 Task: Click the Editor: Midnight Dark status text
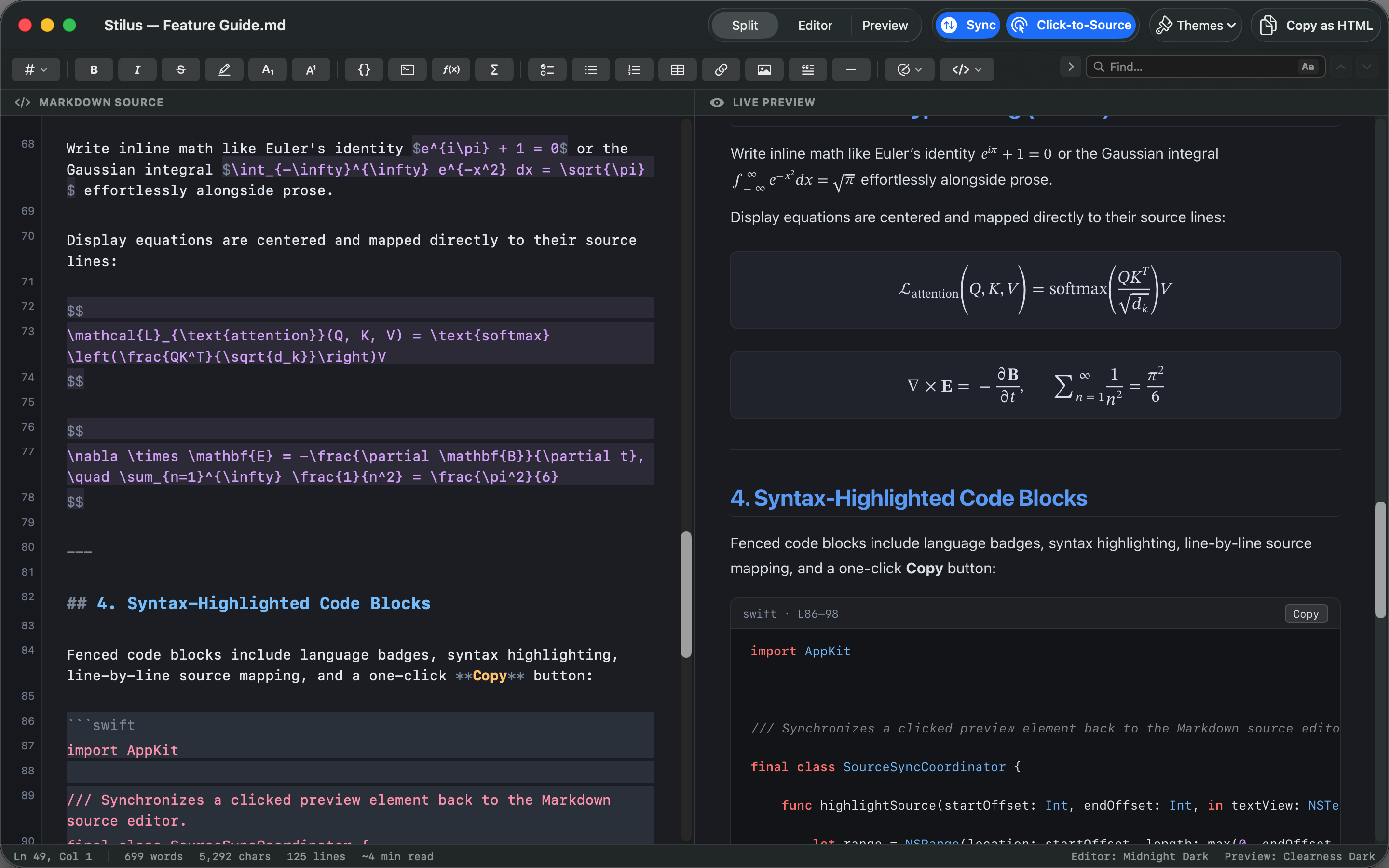[1139, 856]
